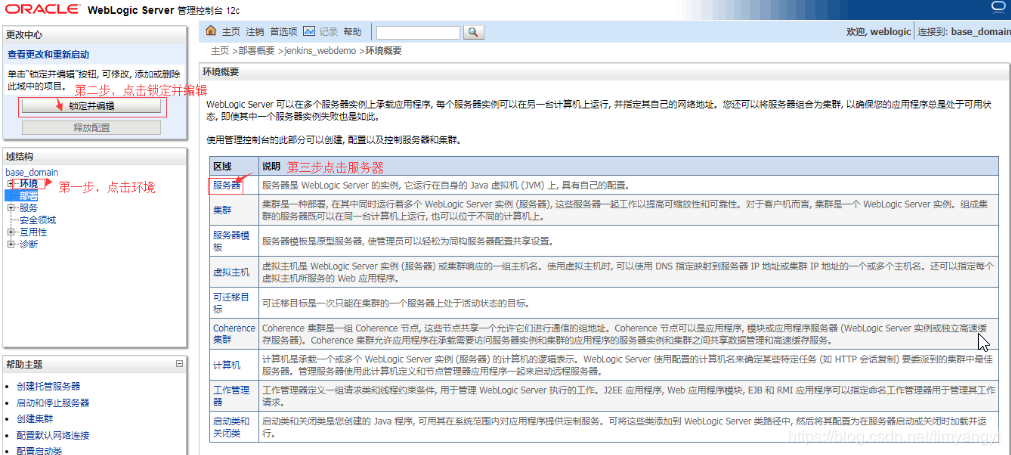
Task: Open the 可迁移目标 link
Action: [231, 303]
